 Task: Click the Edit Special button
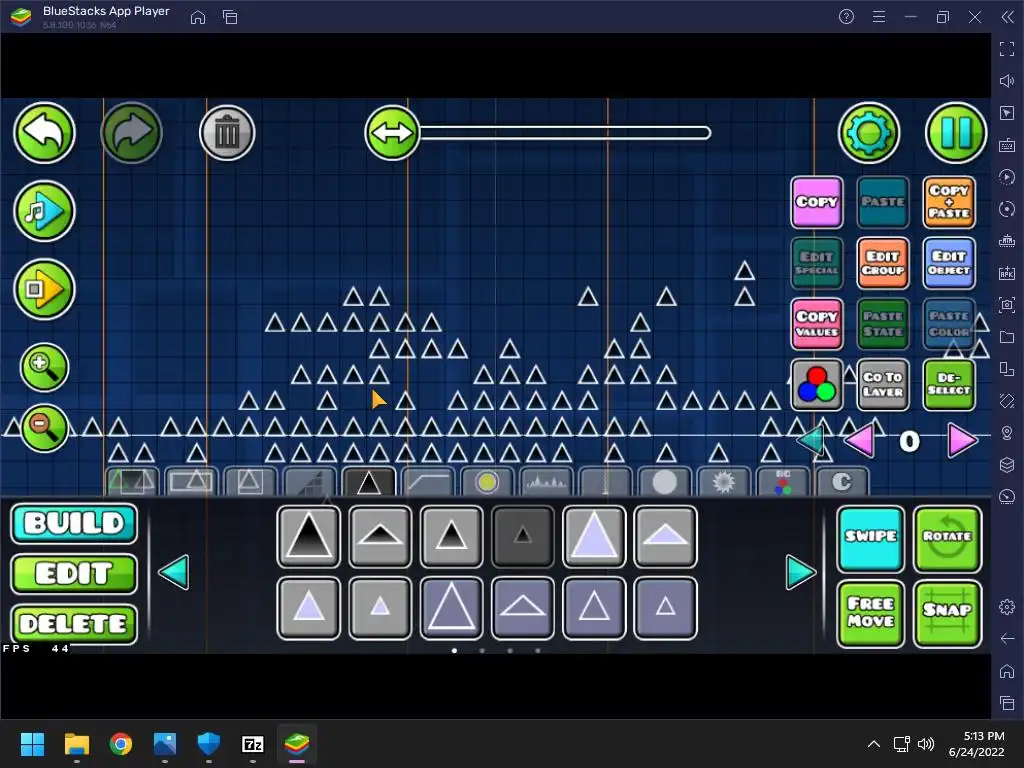click(x=816, y=263)
